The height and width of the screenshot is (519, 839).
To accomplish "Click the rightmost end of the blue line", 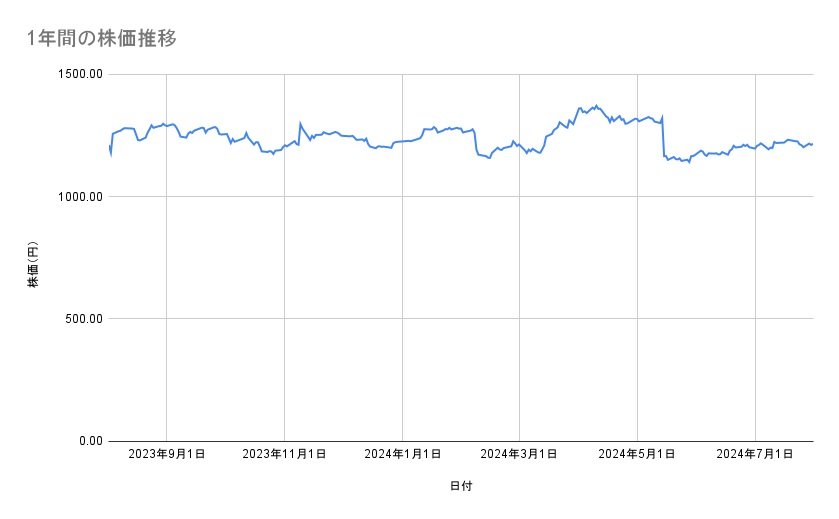I will click(x=812, y=144).
